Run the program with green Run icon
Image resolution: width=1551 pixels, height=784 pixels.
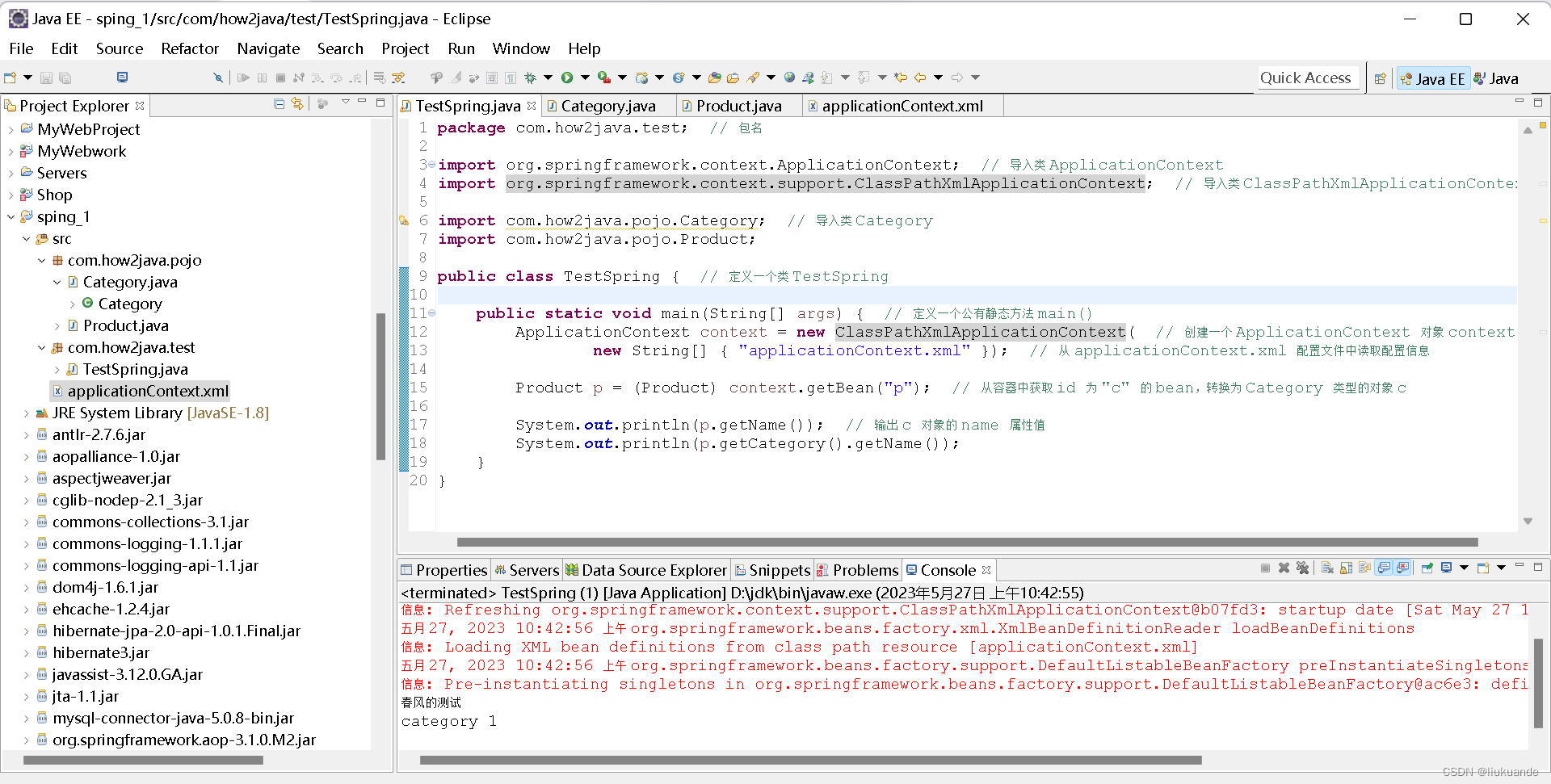[567, 78]
